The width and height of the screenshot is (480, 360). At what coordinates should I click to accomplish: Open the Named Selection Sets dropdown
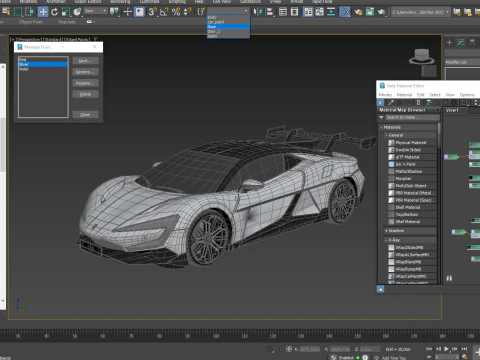246,11
